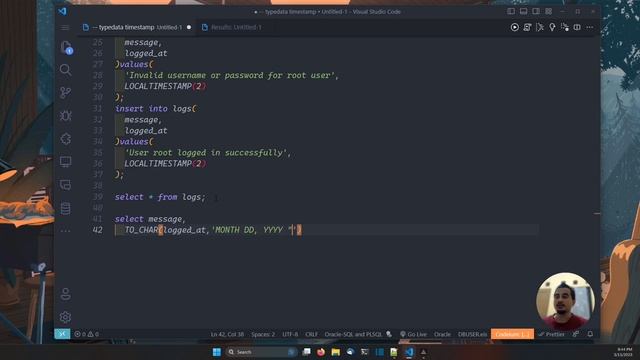Click the text 'select * from logs;'
The image size is (640, 360).
[160, 197]
